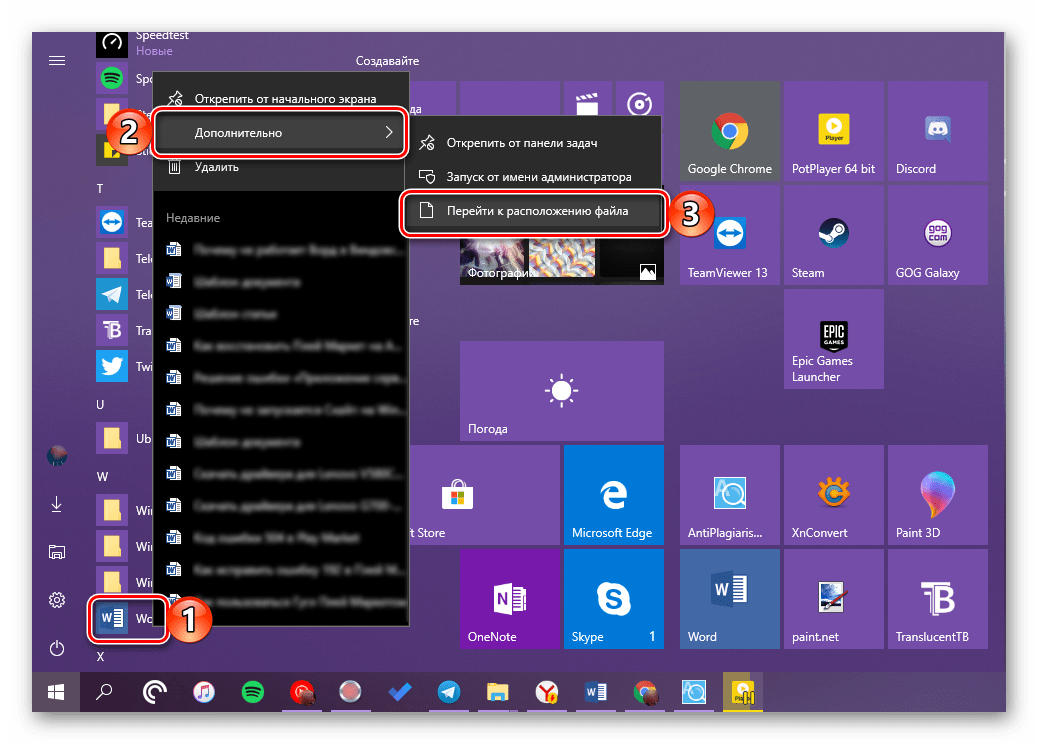Launch GOG Galaxy
The height and width of the screenshot is (744, 1038).
point(937,234)
